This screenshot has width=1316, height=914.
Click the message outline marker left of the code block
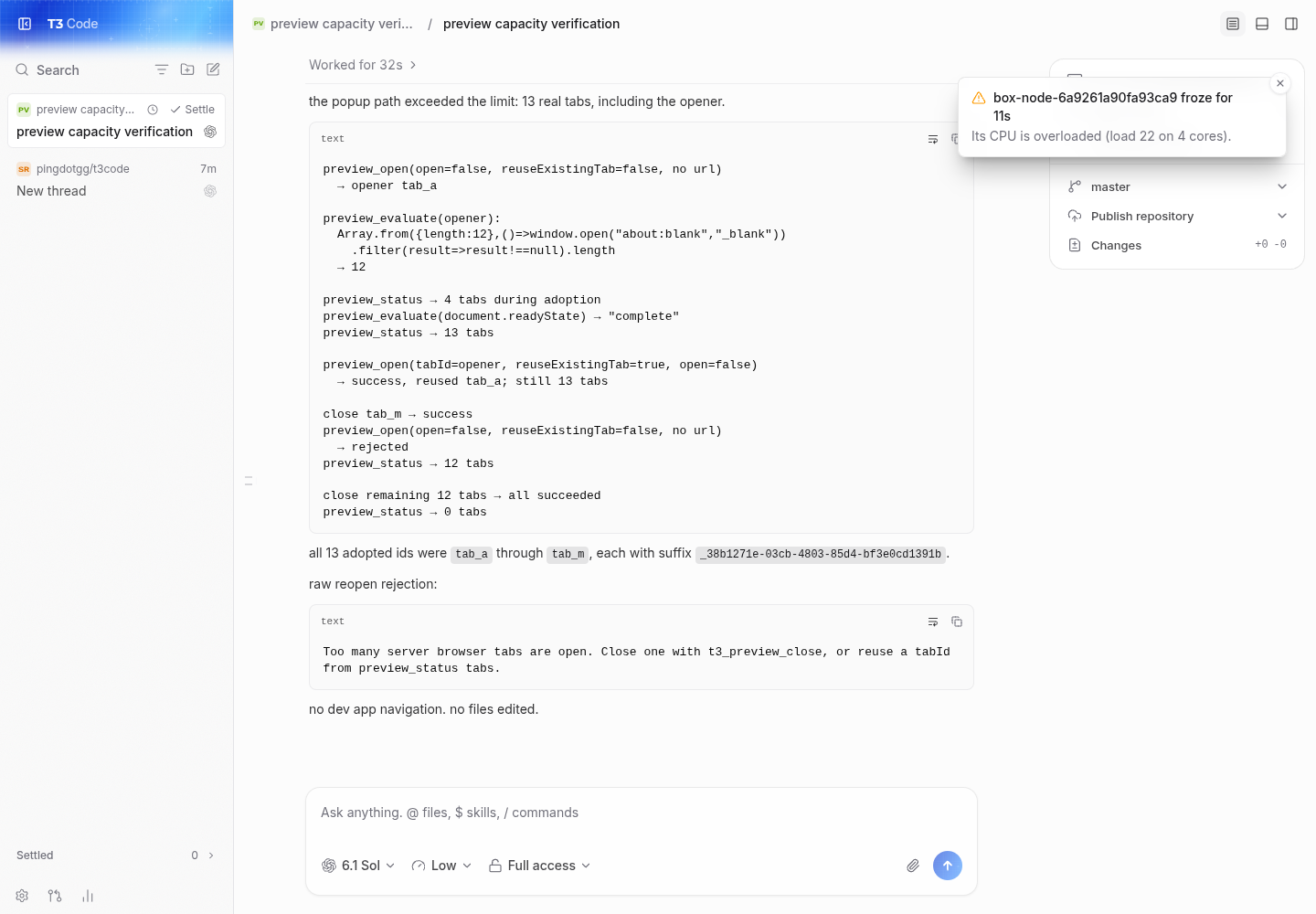coord(249,480)
